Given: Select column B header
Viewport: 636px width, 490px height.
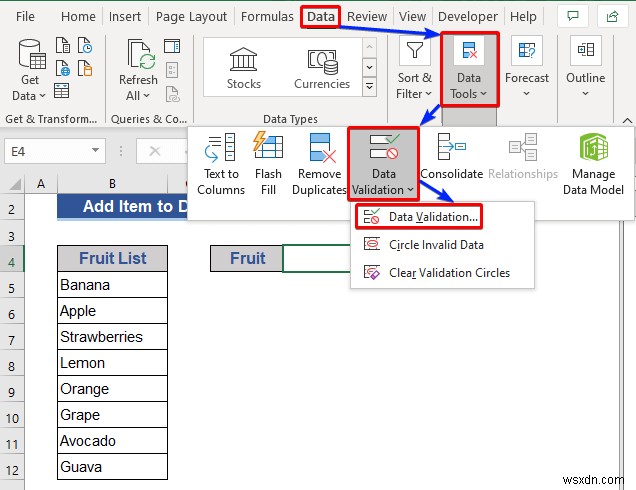Looking at the screenshot, I should (x=112, y=184).
